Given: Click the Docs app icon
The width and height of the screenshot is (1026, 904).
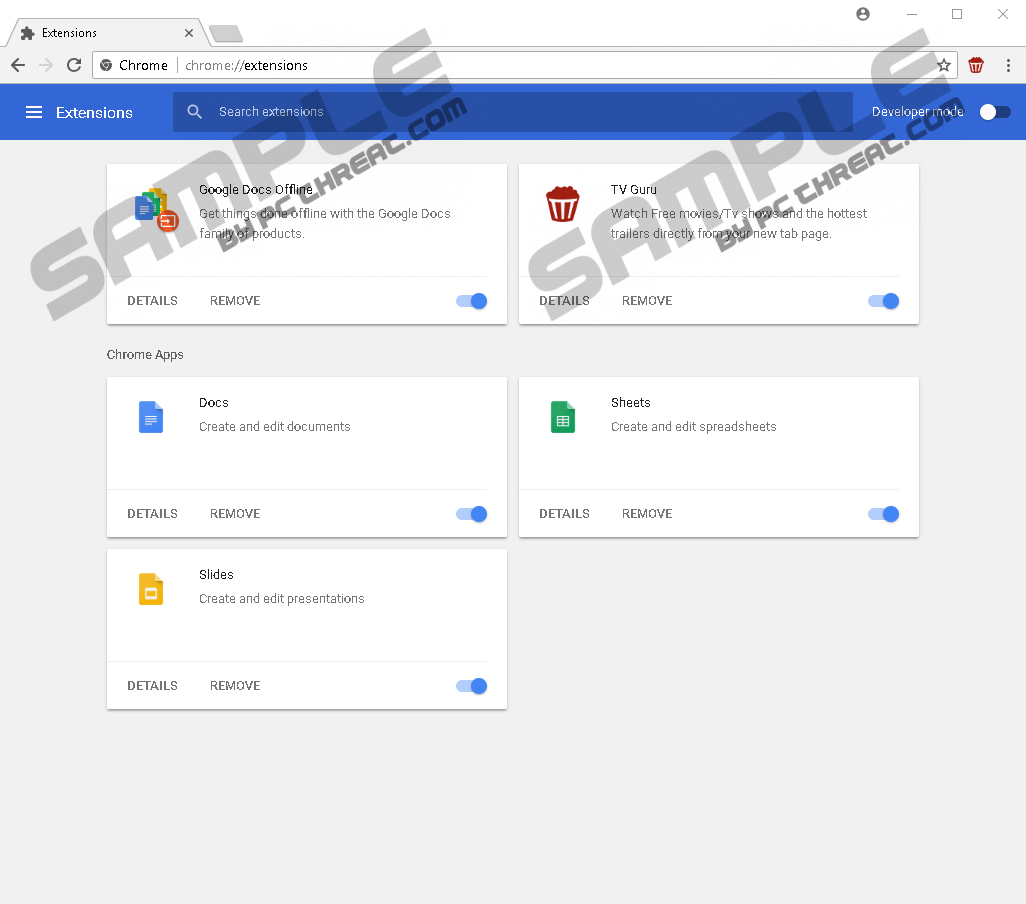Looking at the screenshot, I should 150,417.
